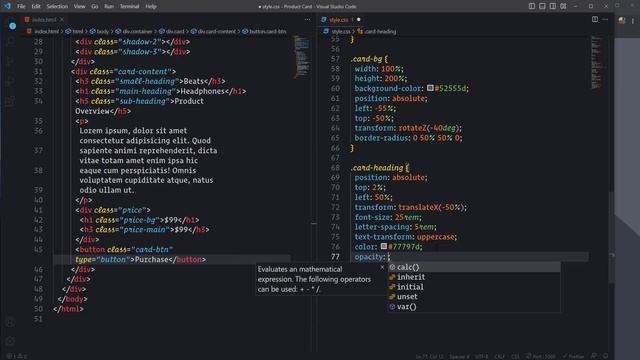The width and height of the screenshot is (640, 360).
Task: Open the Go menu
Action: pos(95,7)
